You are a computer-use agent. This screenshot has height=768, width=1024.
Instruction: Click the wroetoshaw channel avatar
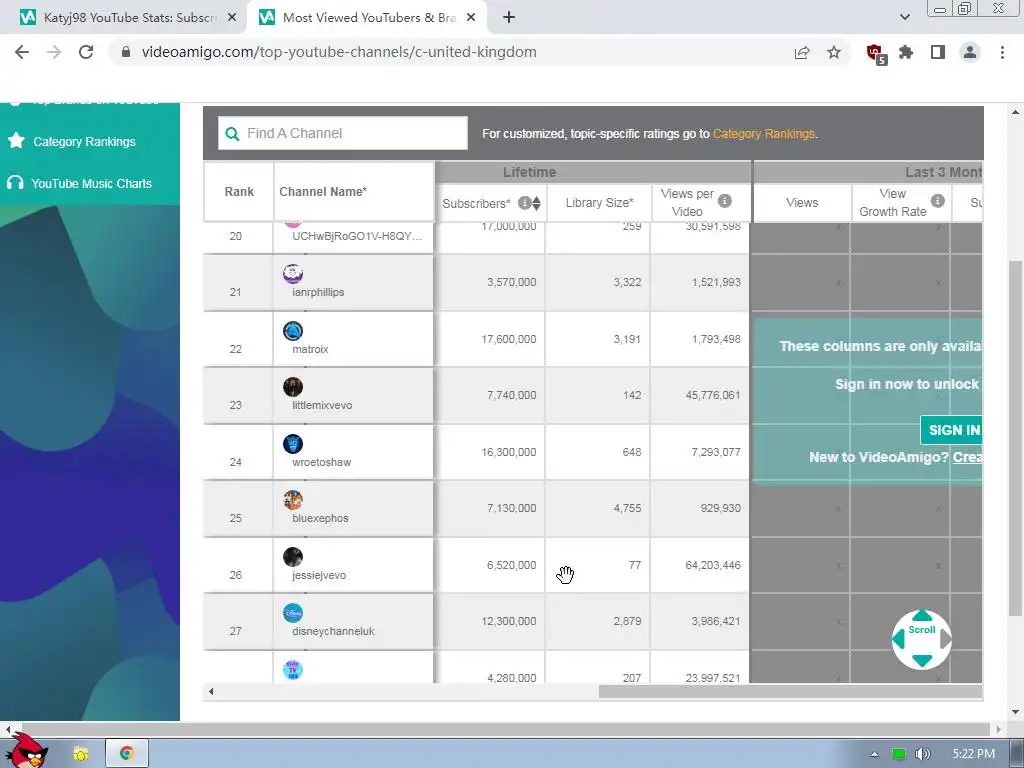click(x=293, y=443)
